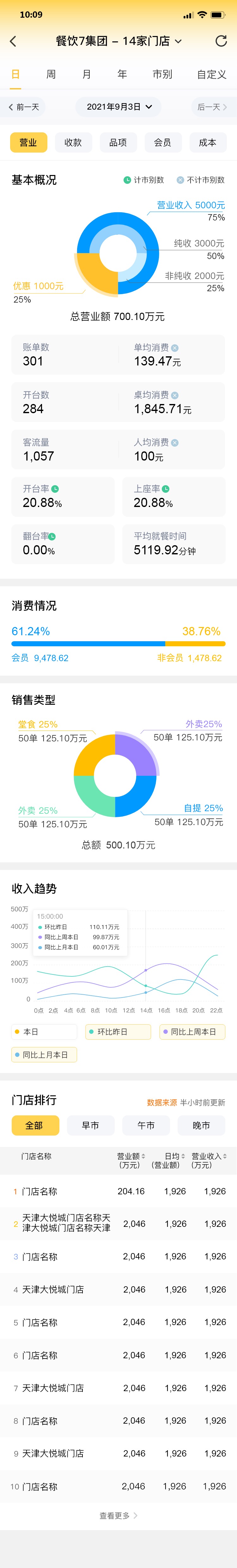Open the 餐饮7集团 store selector dropdown
237x1568 pixels.
pyautogui.click(x=119, y=41)
